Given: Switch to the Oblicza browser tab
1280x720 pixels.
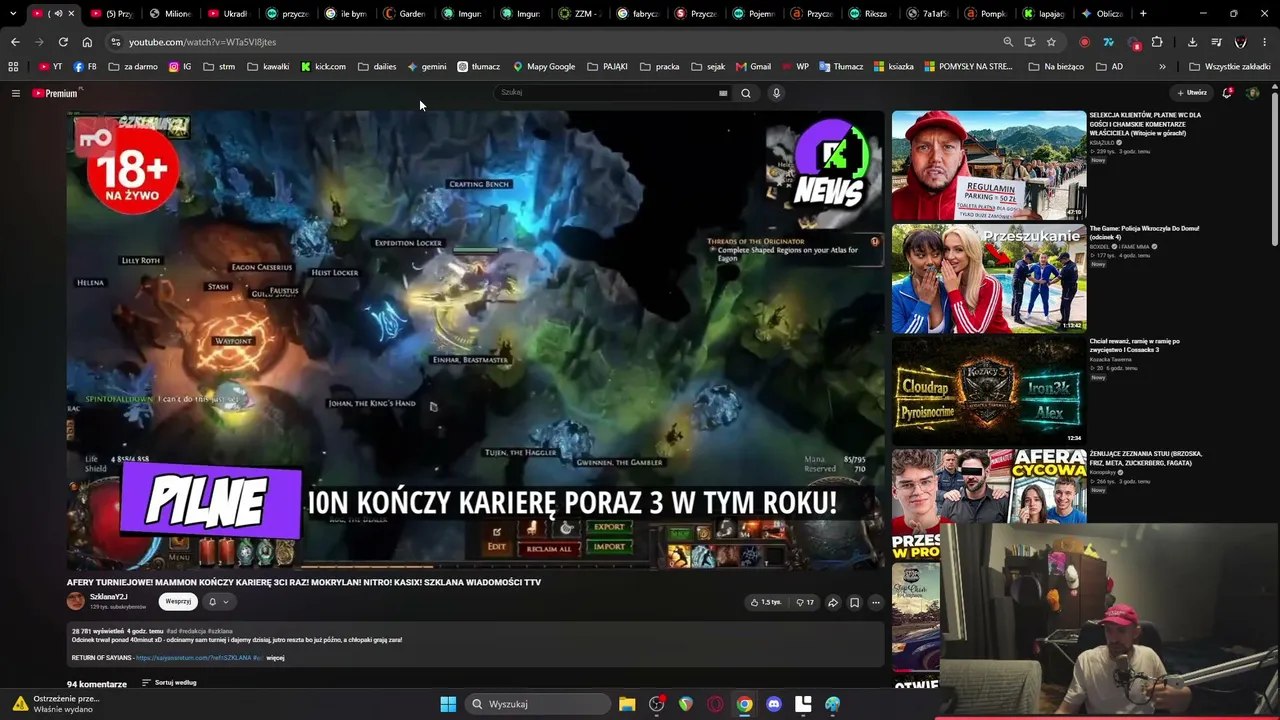Looking at the screenshot, I should pyautogui.click(x=1103, y=14).
